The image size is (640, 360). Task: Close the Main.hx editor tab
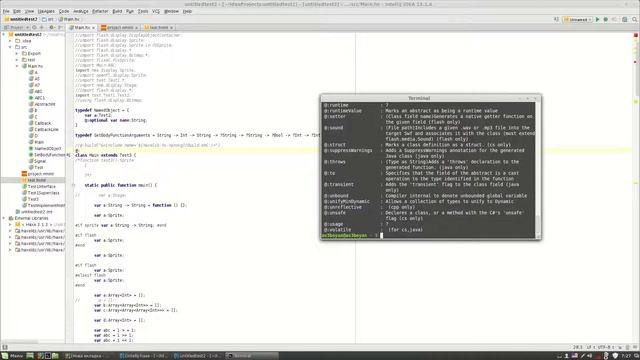93,28
